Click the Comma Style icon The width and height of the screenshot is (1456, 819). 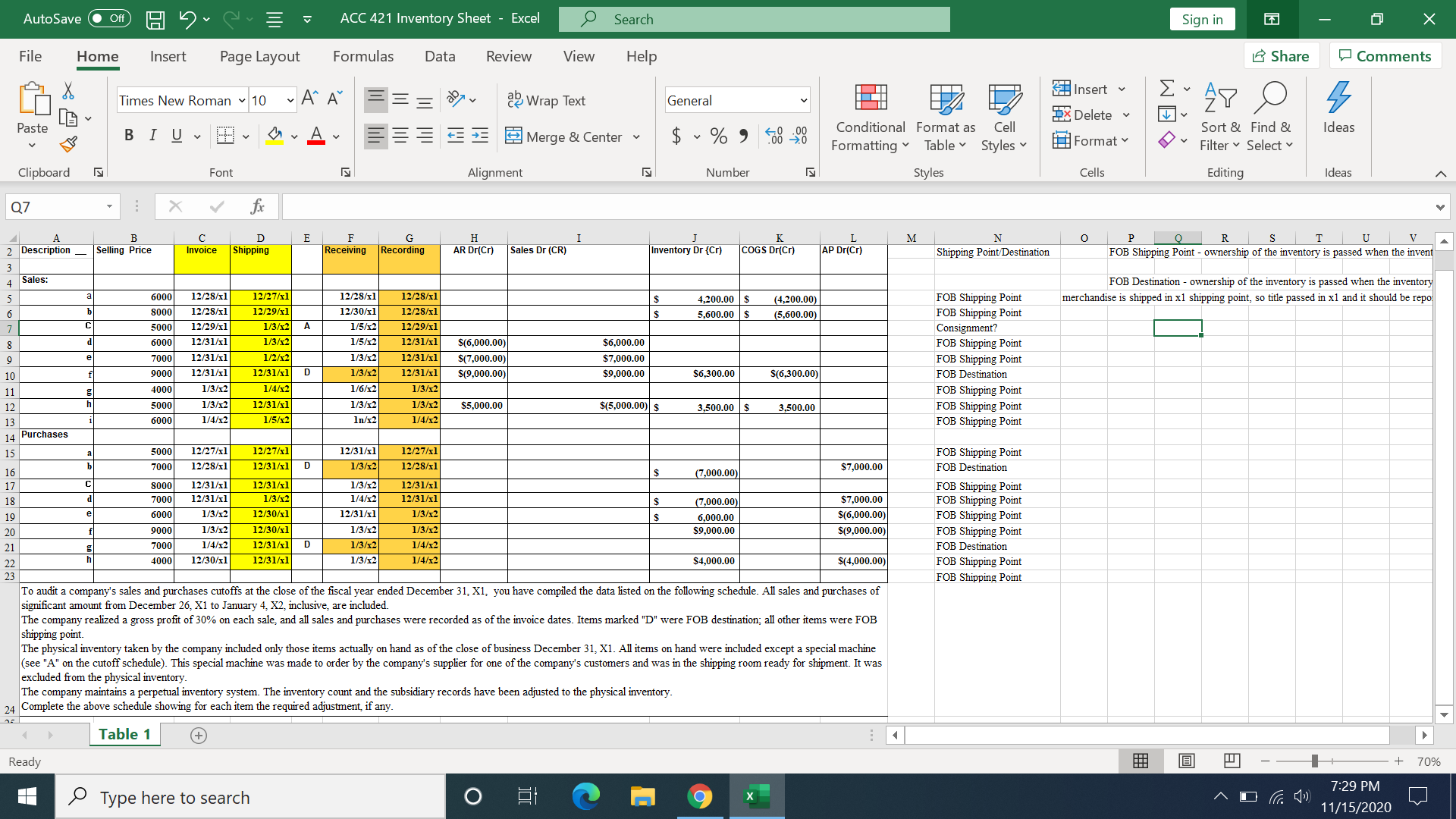742,136
